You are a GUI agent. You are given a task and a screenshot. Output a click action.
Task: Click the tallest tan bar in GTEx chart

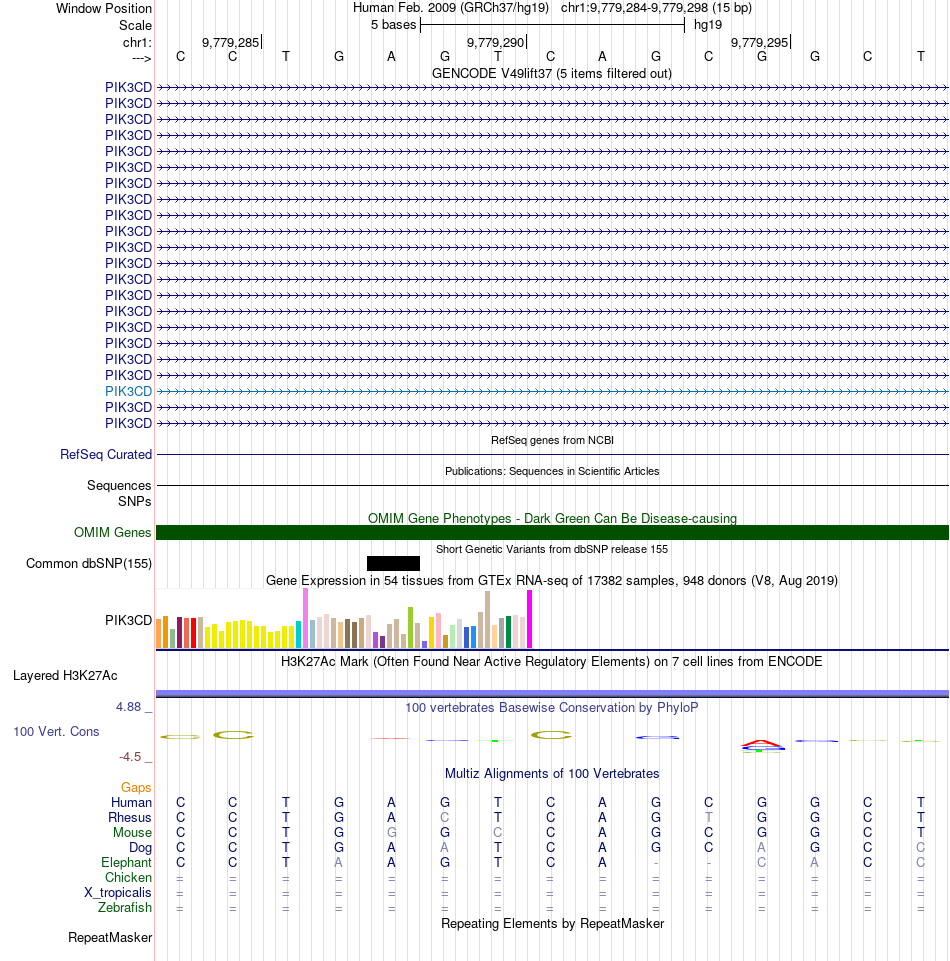pos(487,620)
